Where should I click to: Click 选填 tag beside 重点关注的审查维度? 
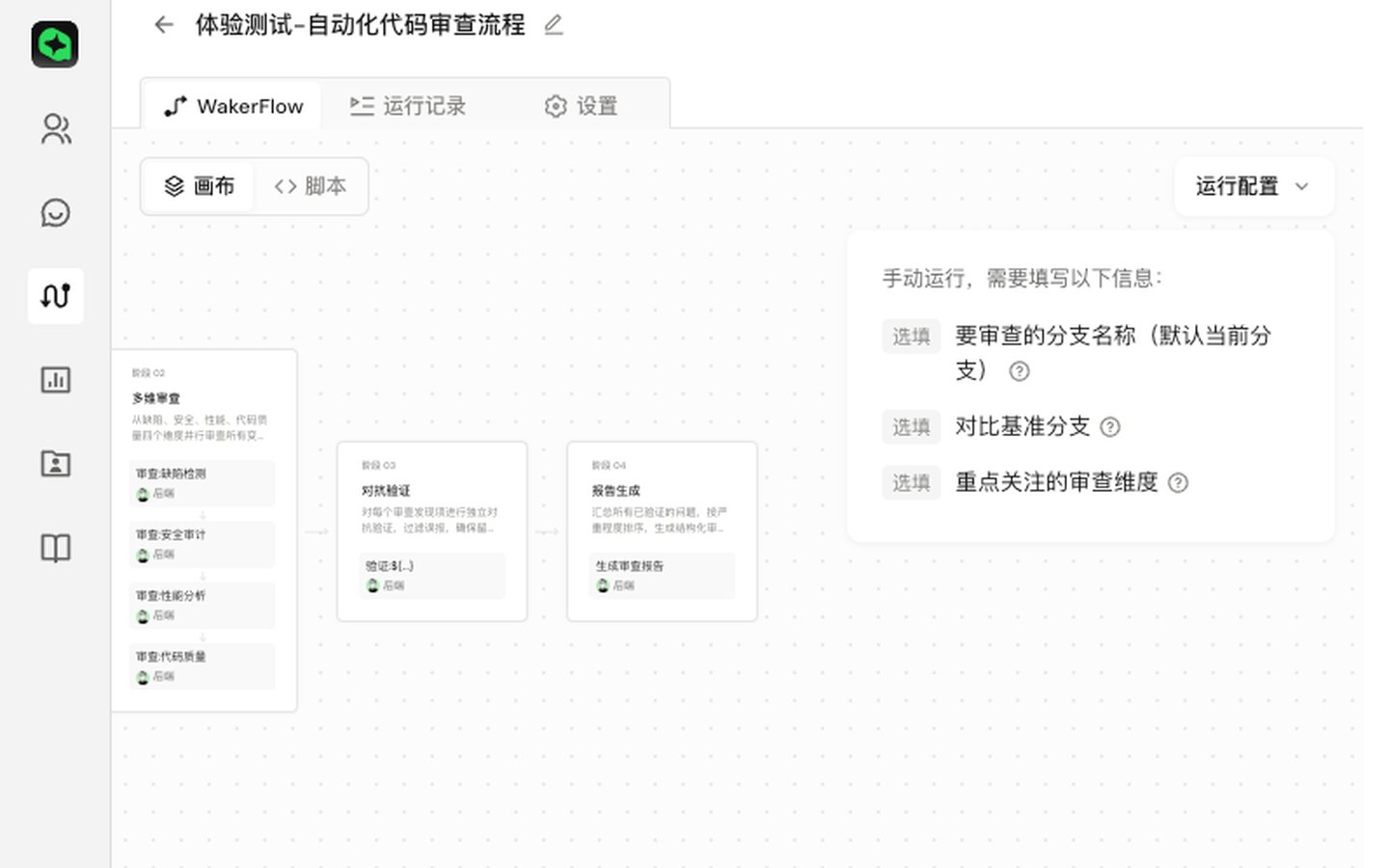(x=911, y=483)
